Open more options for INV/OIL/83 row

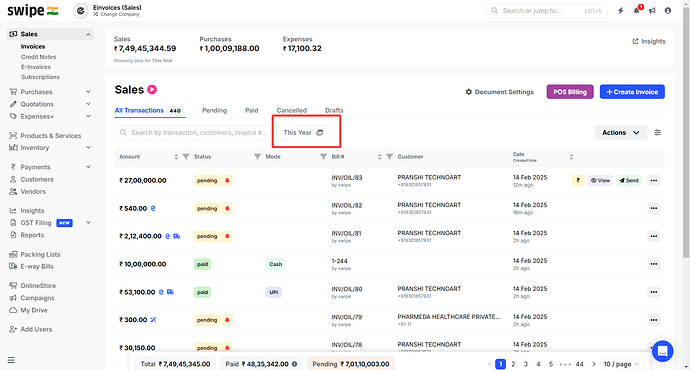(653, 180)
